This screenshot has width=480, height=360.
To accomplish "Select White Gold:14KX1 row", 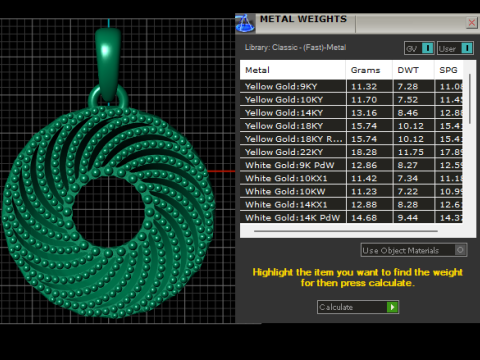I will (351, 205).
